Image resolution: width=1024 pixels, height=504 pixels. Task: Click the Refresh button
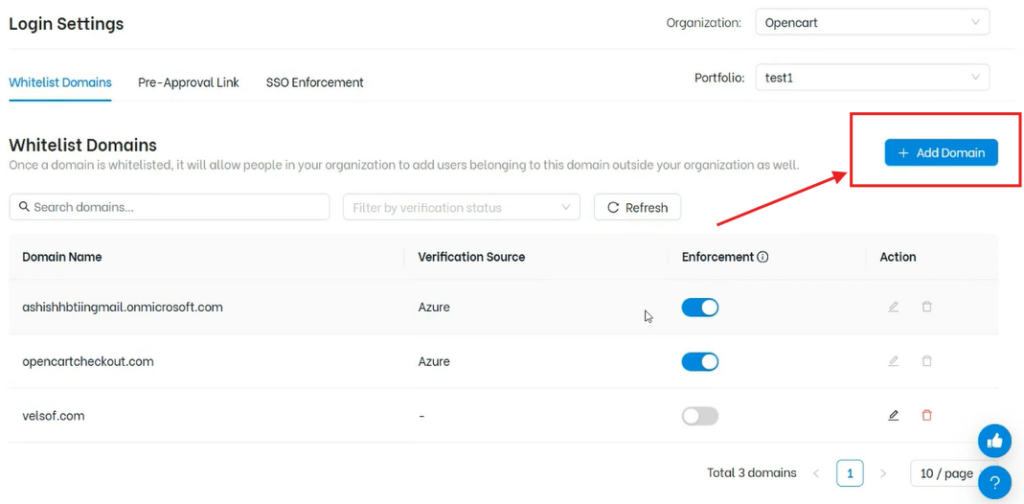[x=637, y=207]
